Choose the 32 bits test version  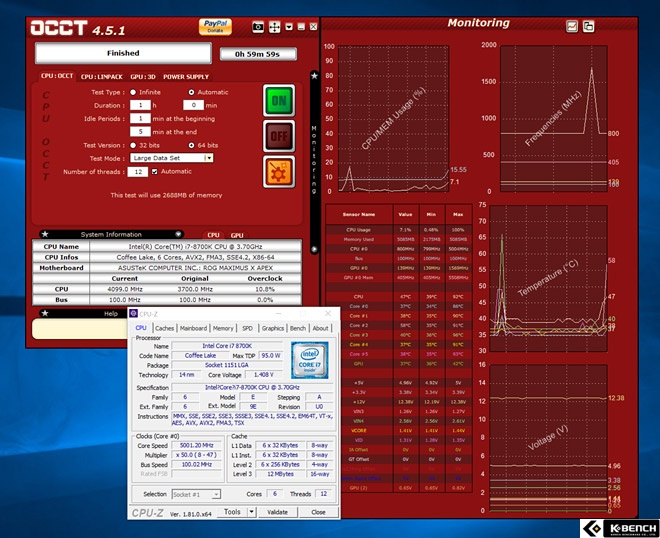click(x=133, y=145)
